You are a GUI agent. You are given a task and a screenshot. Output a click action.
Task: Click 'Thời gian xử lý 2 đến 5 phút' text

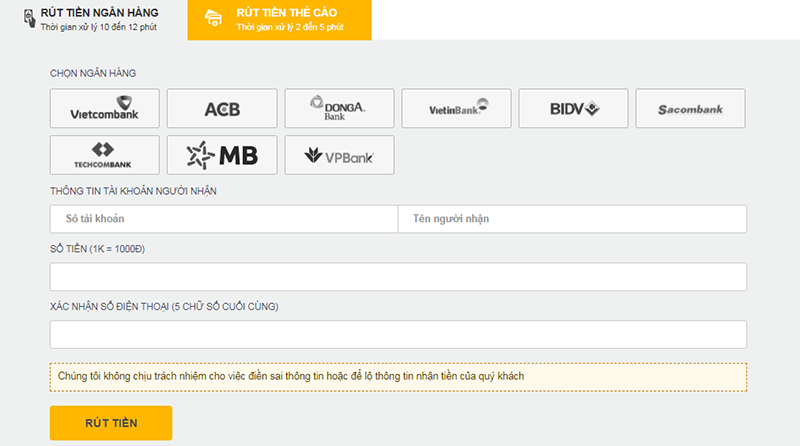(290, 27)
